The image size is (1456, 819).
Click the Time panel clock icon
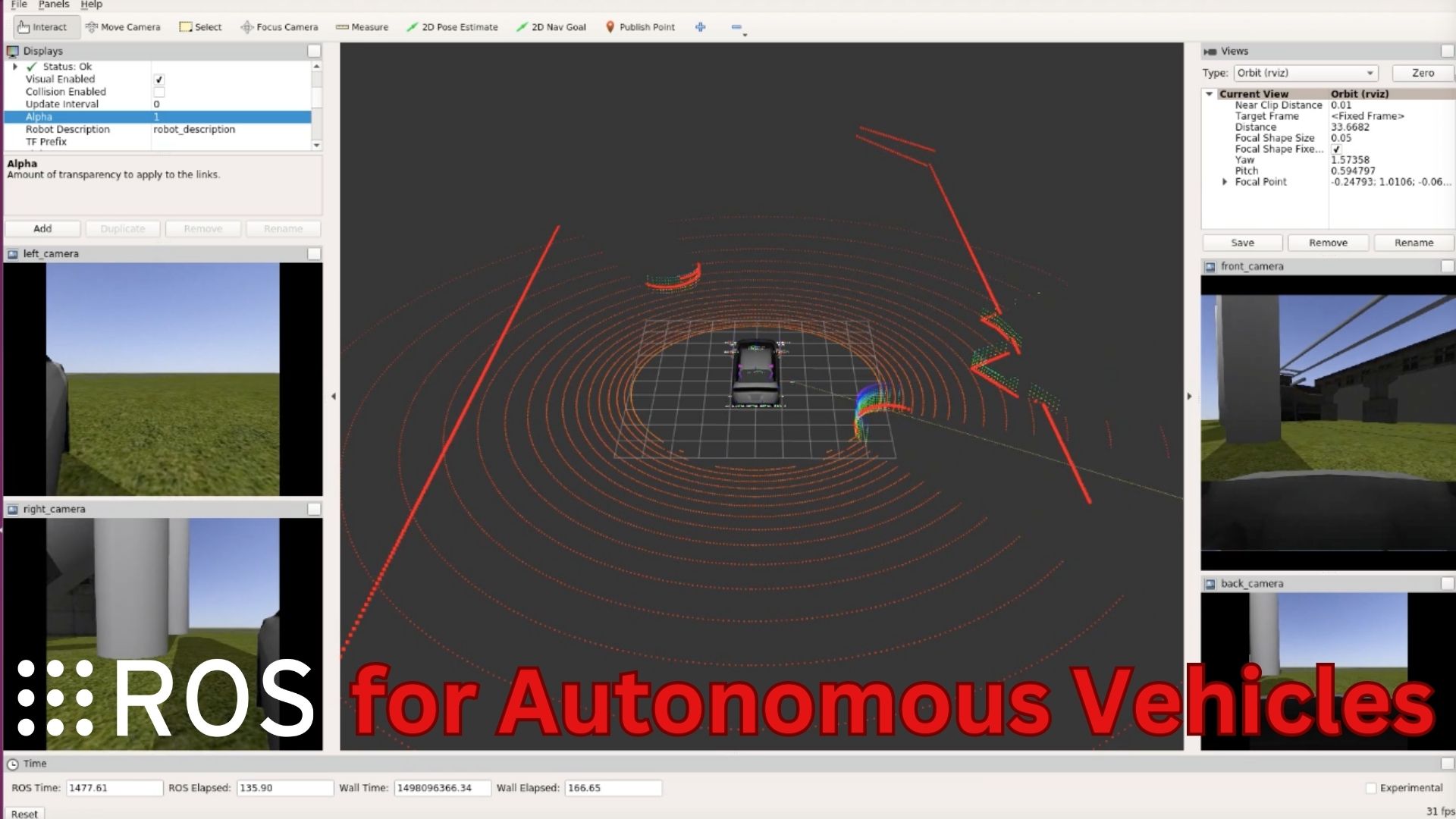click(13, 764)
